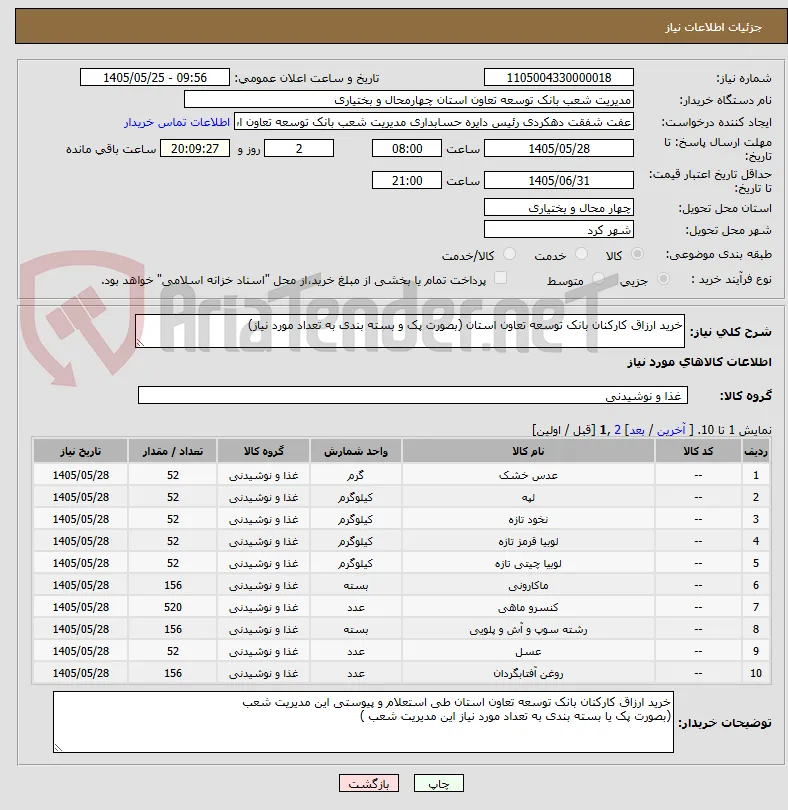Select the لوبیا چیتی تازه item name

[x=528, y=563]
